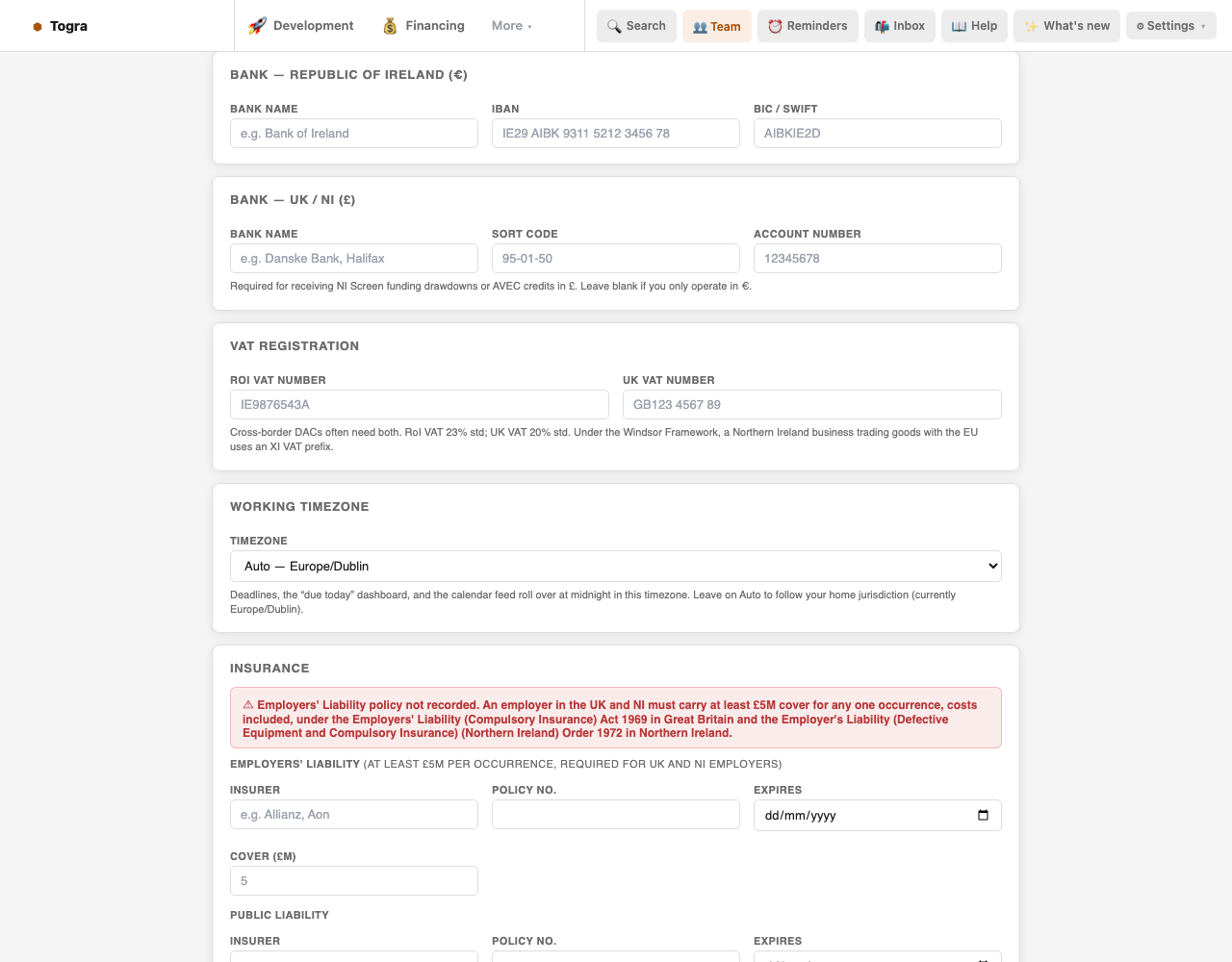Click the UK VAT Number field
1232x962 pixels.
[x=812, y=405]
